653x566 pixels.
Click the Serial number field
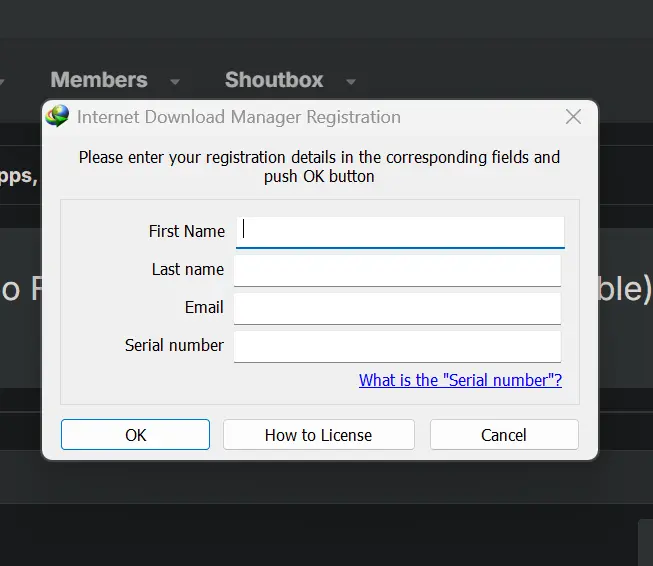click(397, 347)
